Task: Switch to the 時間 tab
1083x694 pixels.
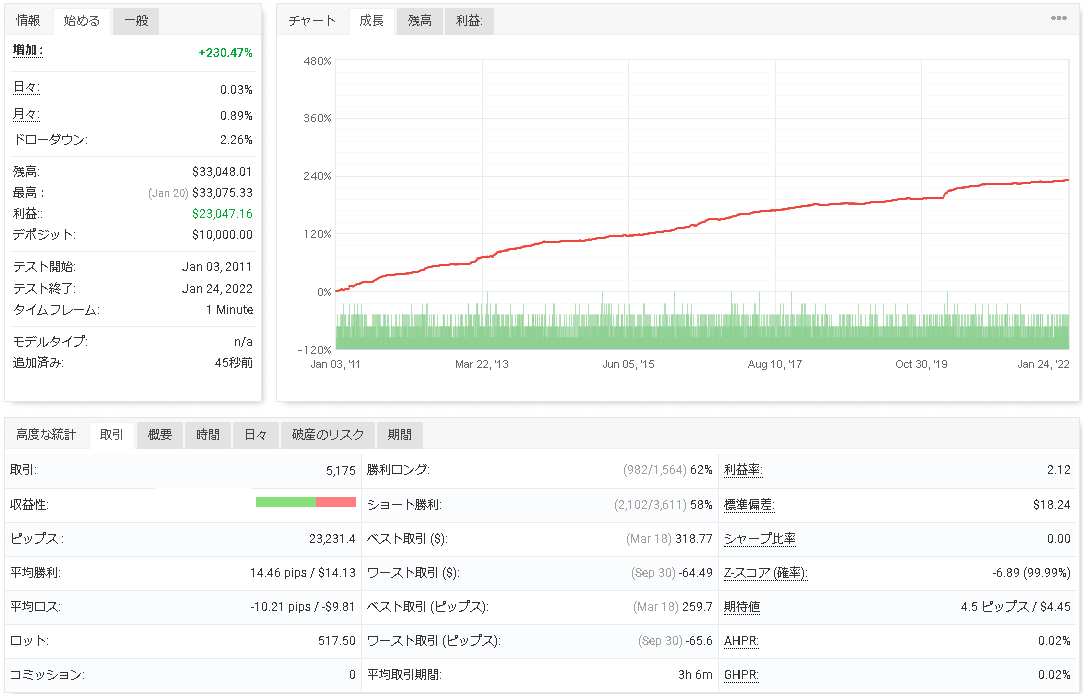Action: click(208, 434)
